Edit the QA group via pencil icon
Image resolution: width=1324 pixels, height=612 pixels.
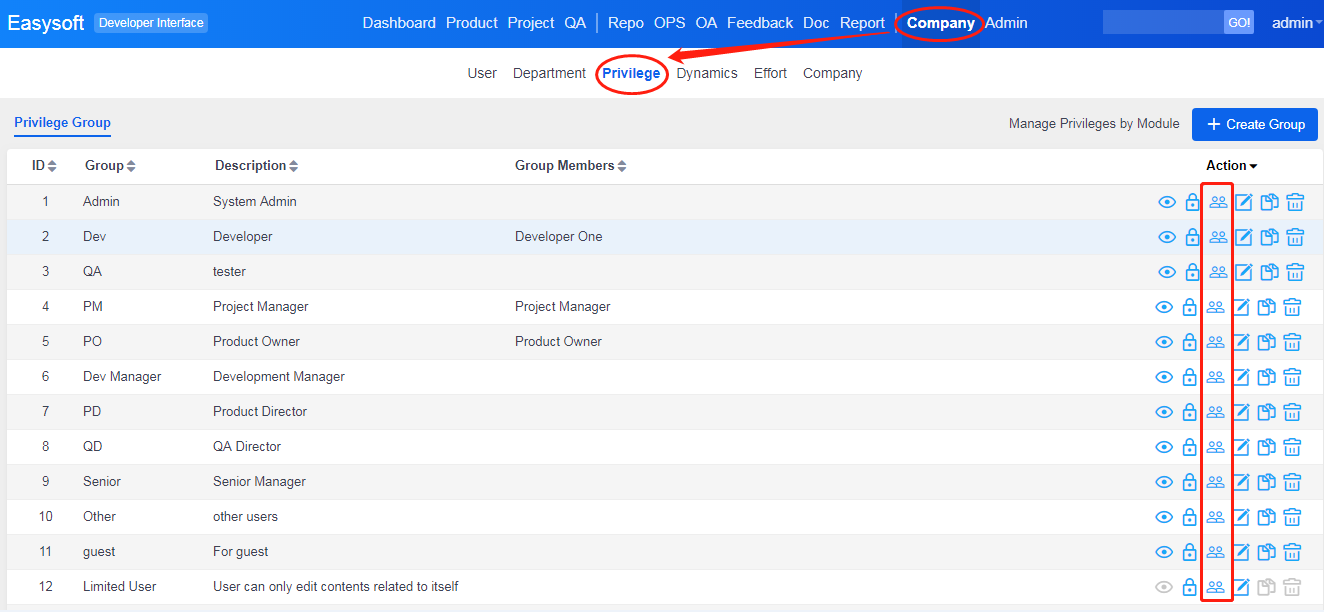pyautogui.click(x=1243, y=272)
